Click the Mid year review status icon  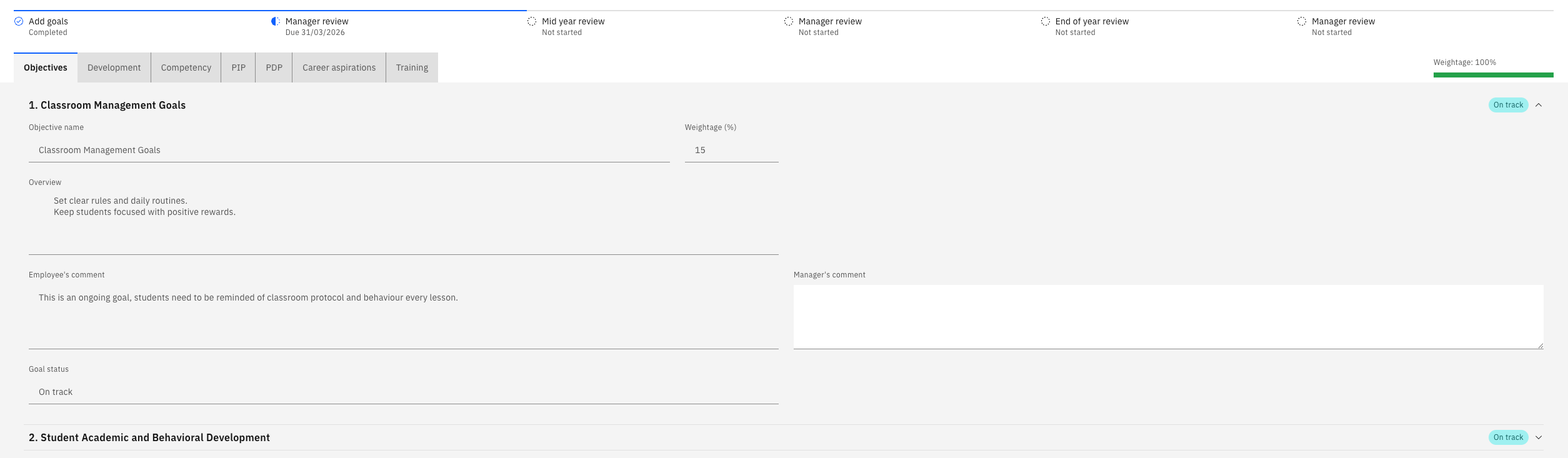pyautogui.click(x=532, y=21)
